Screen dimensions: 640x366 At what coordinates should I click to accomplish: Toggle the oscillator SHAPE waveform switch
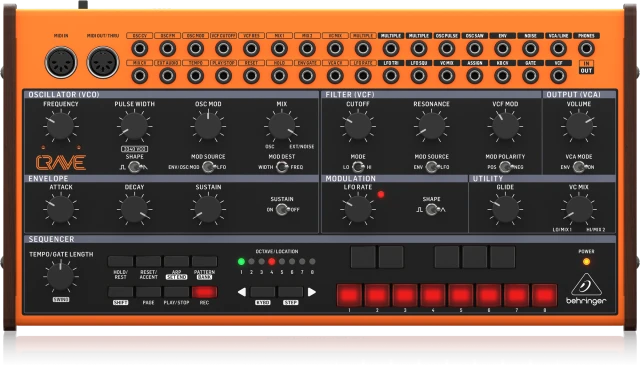pyautogui.click(x=135, y=167)
